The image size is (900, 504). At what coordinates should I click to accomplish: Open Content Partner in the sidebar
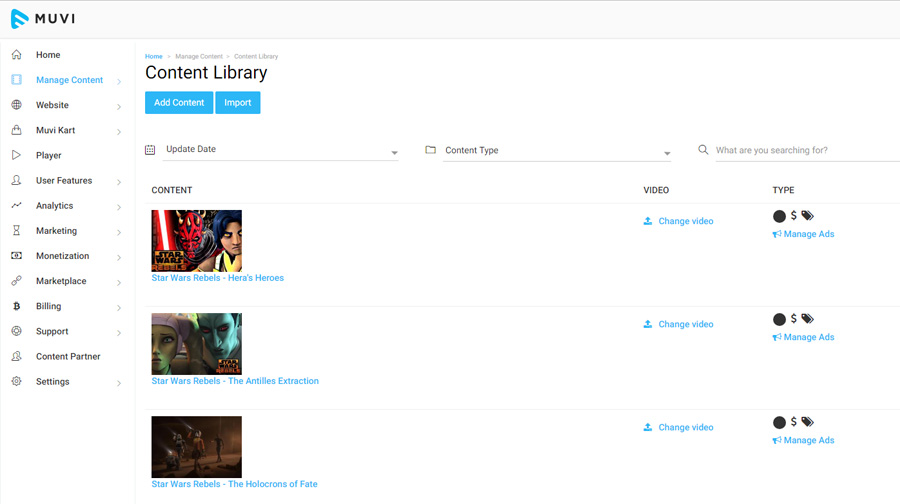(68, 356)
